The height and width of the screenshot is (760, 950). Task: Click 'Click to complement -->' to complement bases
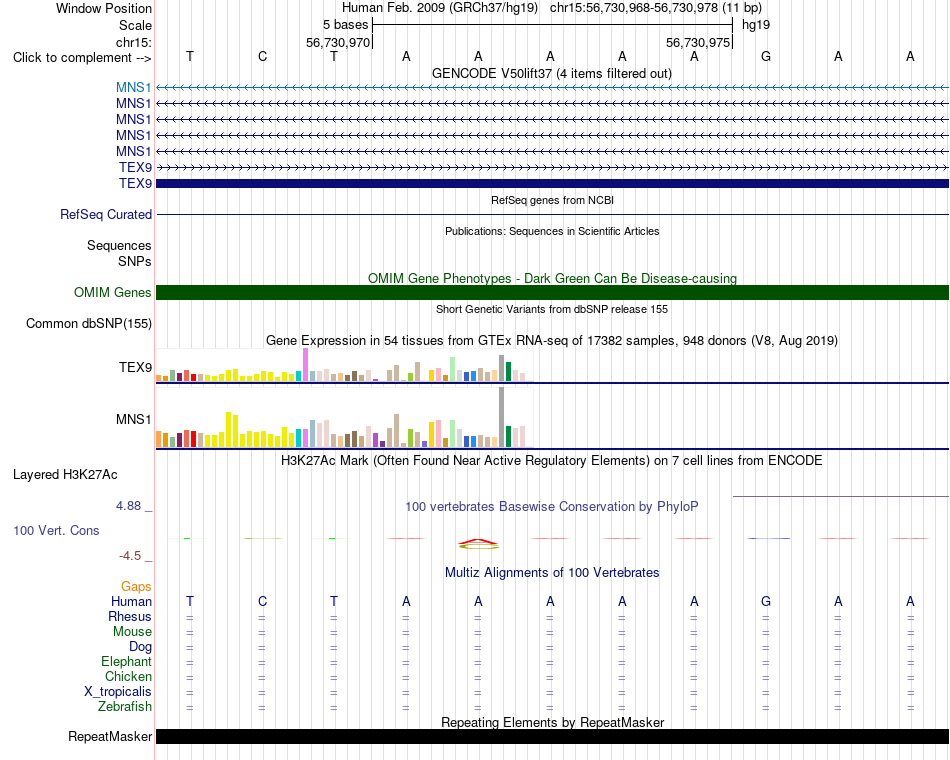(x=82, y=58)
